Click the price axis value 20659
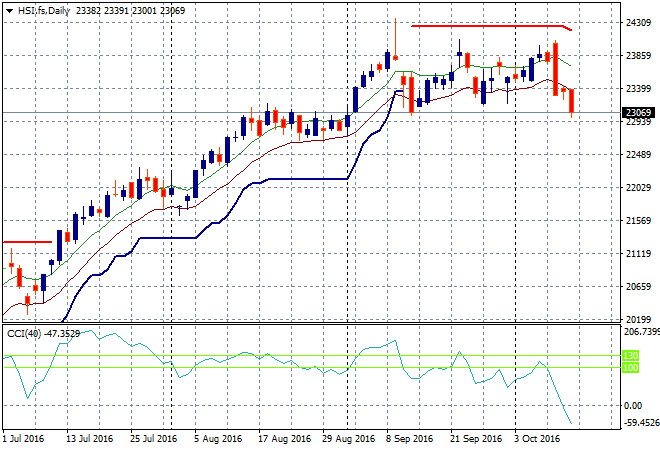 tap(639, 287)
